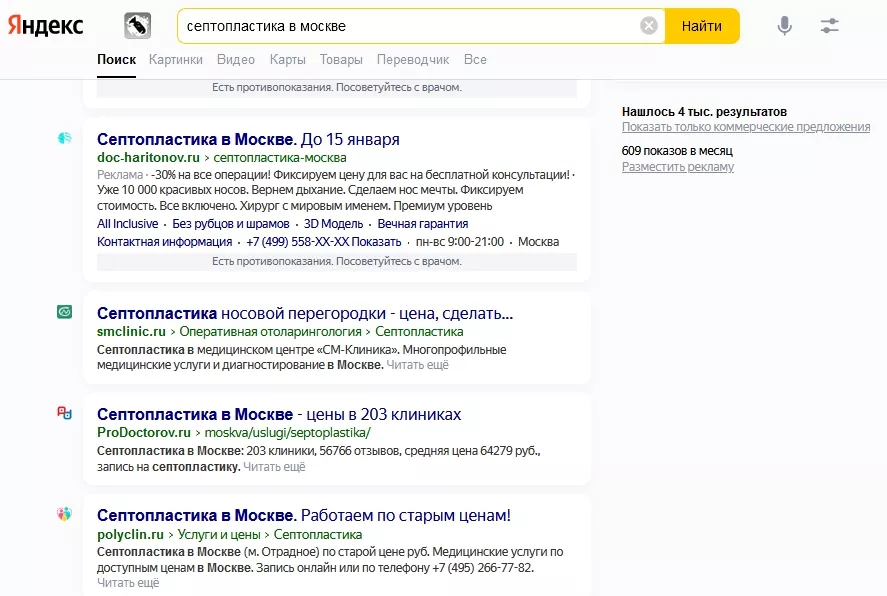Image resolution: width=887 pixels, height=596 pixels.
Task: Click the polyclin.ru site favicon
Action: click(64, 514)
